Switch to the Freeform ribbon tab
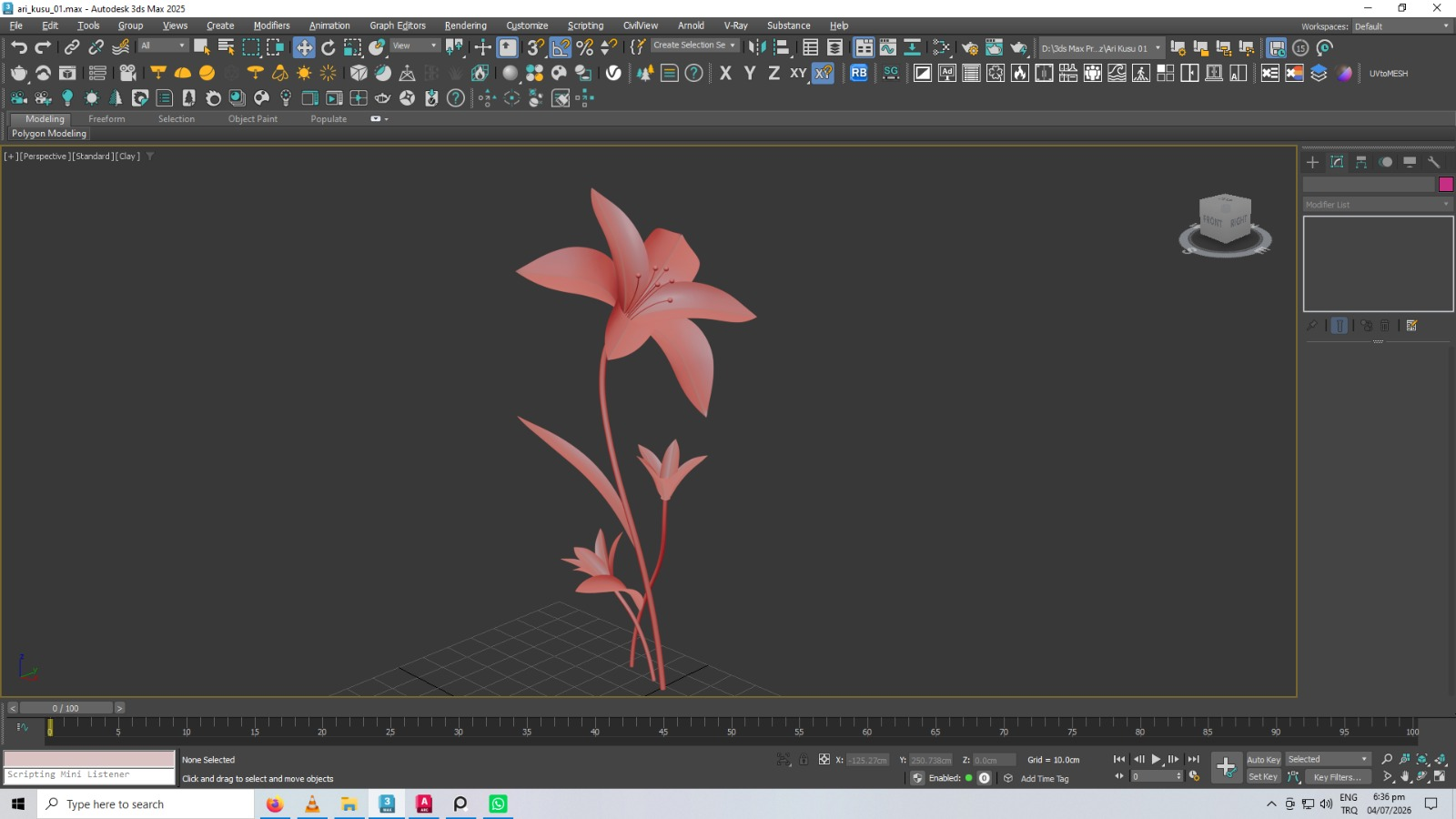Viewport: 1456px width, 819px height. coord(106,119)
